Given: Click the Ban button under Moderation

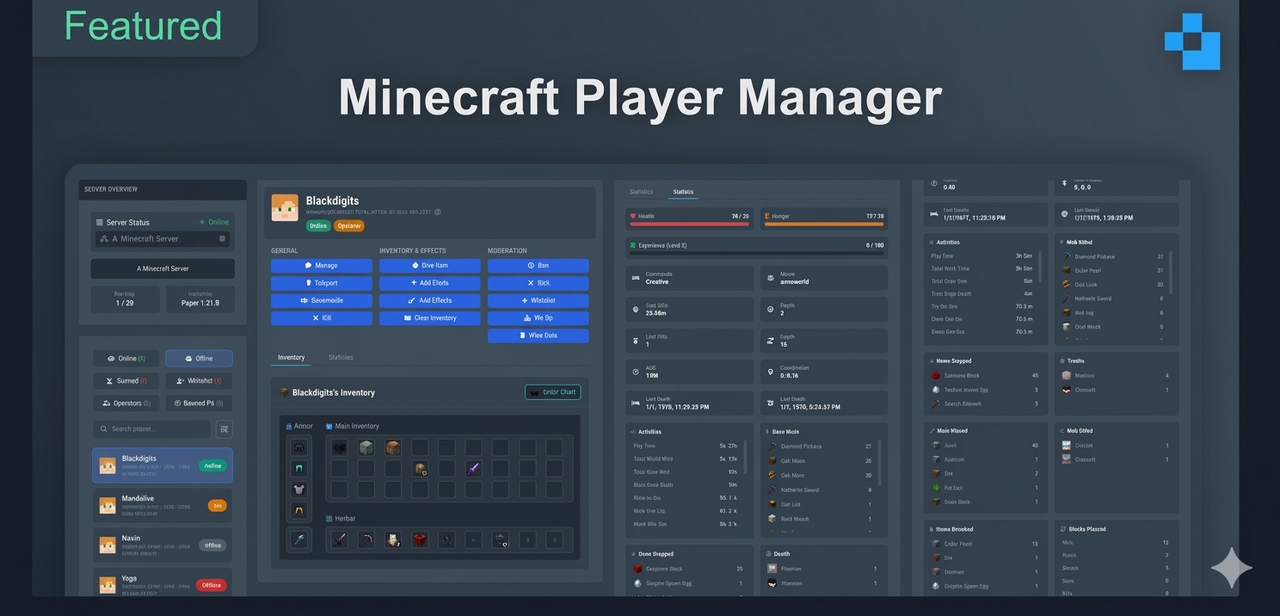Looking at the screenshot, I should click(x=538, y=266).
